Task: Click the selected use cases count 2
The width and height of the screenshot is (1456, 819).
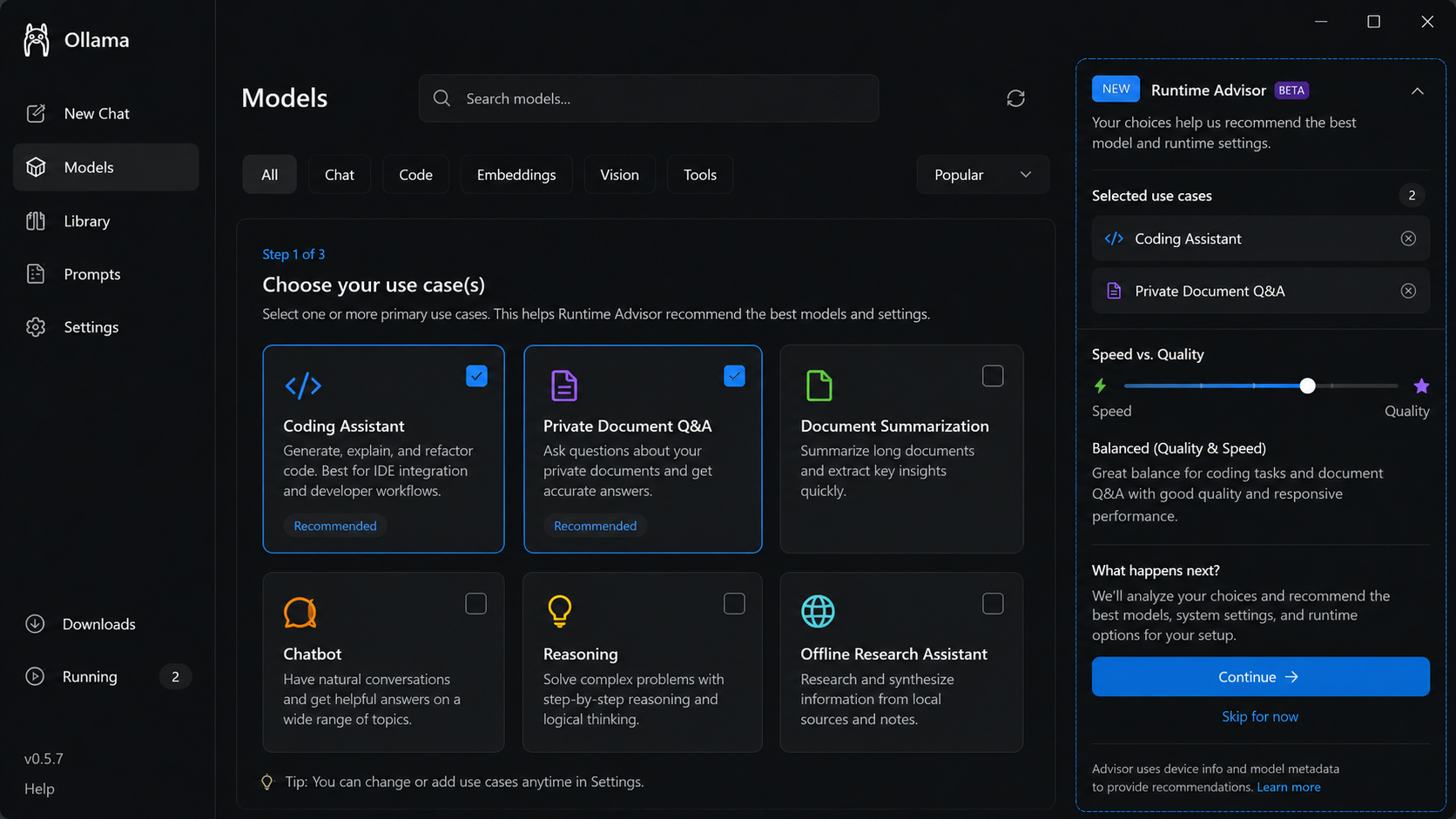Action: pos(1412,196)
